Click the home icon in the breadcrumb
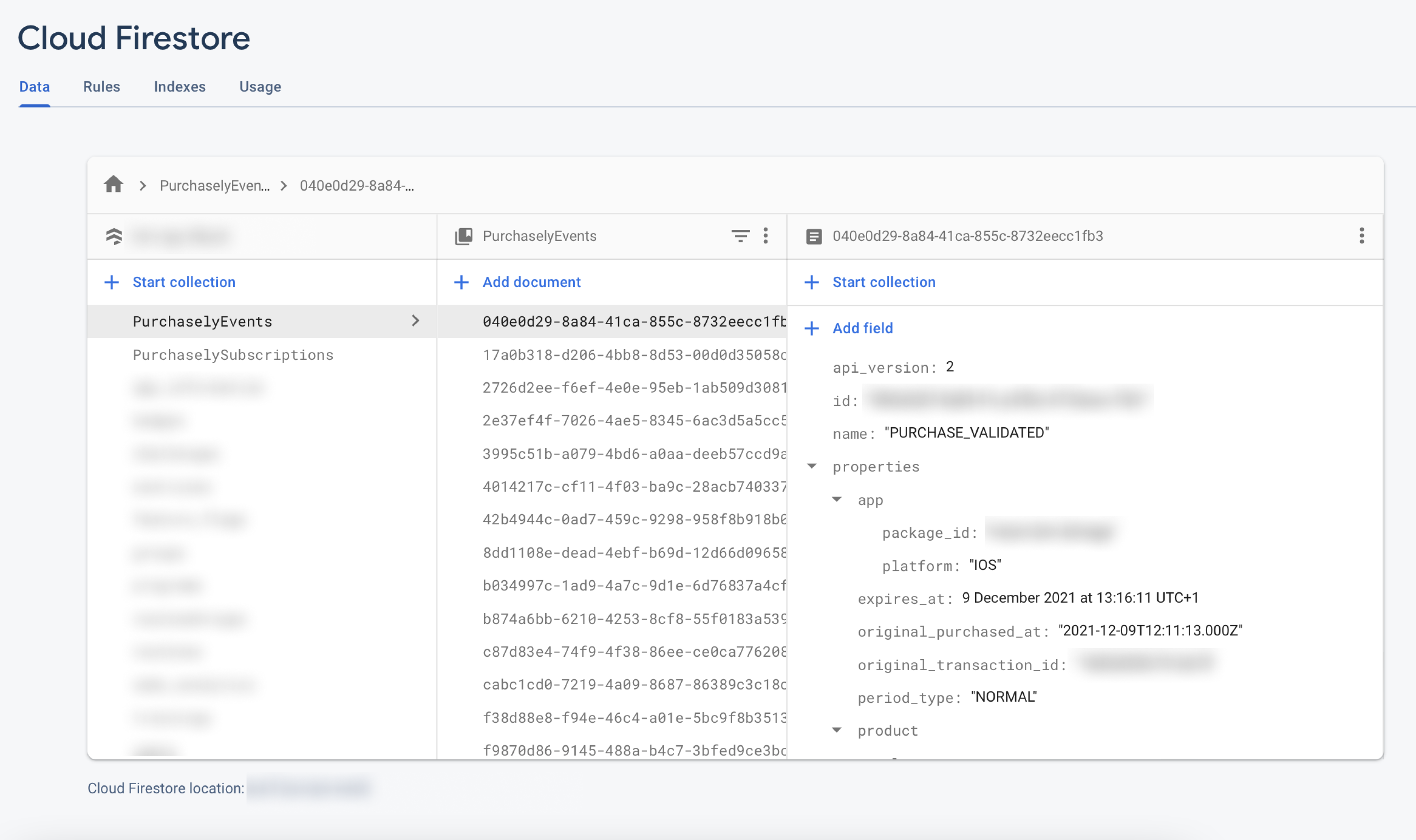Image resolution: width=1416 pixels, height=840 pixels. 114,185
